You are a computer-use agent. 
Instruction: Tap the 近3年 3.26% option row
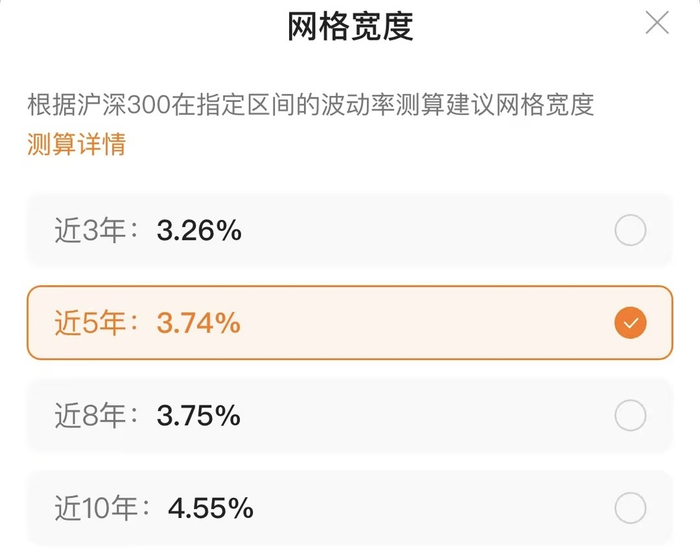pos(400,232)
